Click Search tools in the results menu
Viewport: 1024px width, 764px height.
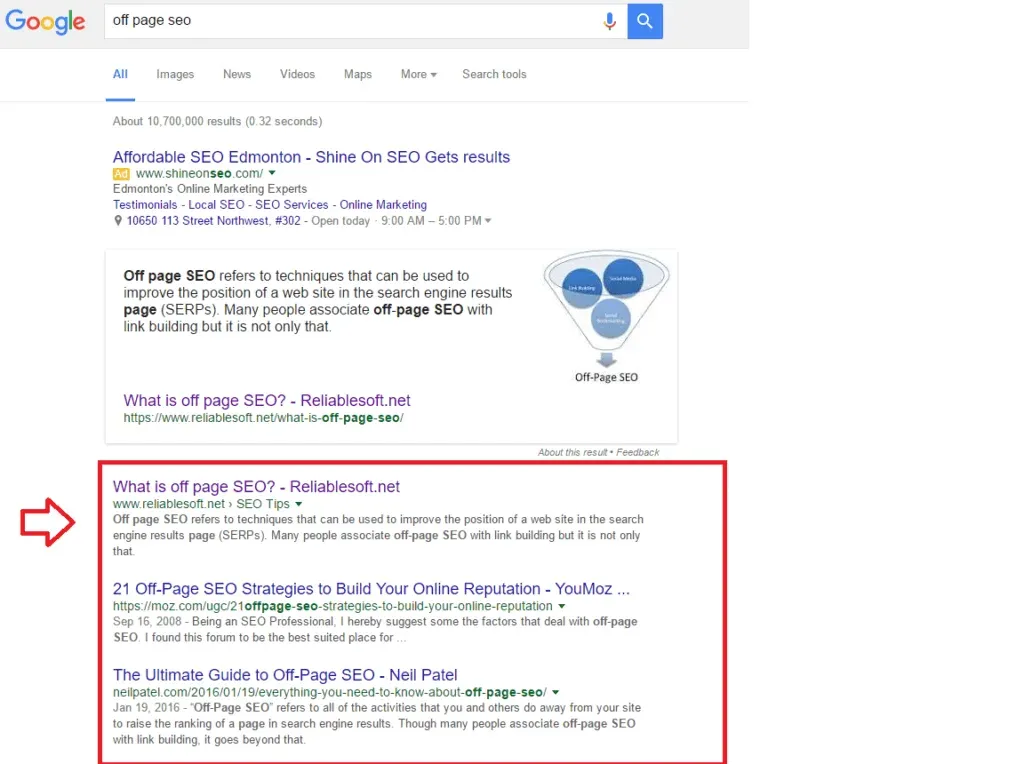click(494, 74)
